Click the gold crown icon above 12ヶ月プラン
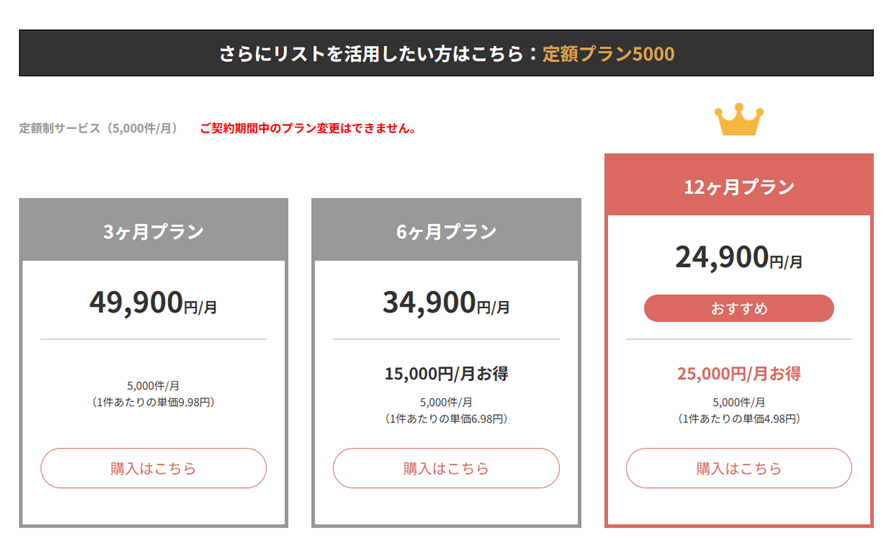 (739, 120)
